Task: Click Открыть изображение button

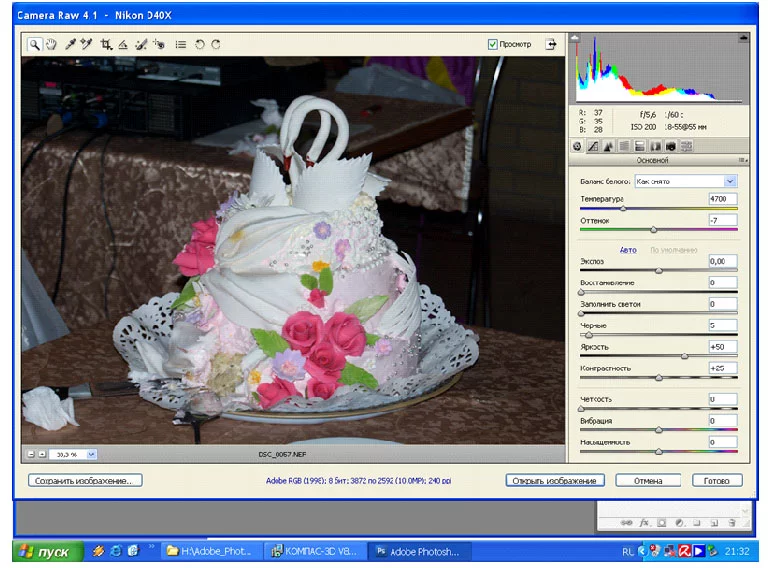Action: coord(555,480)
